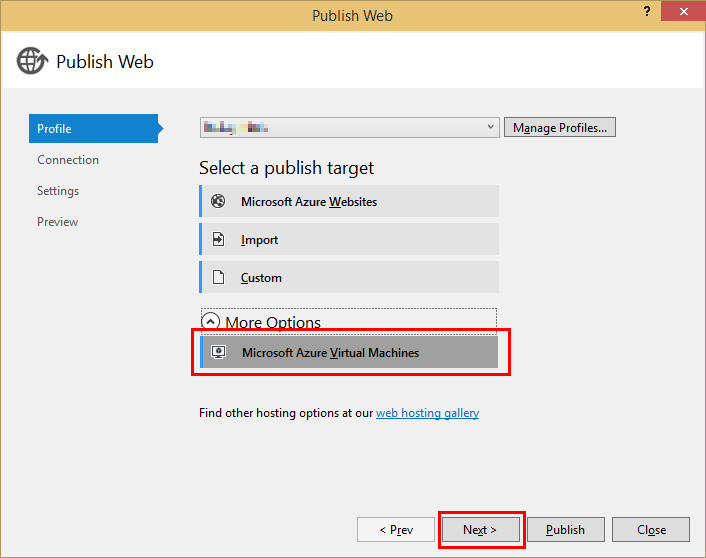Select Microsoft Azure Websites target

[x=349, y=201]
